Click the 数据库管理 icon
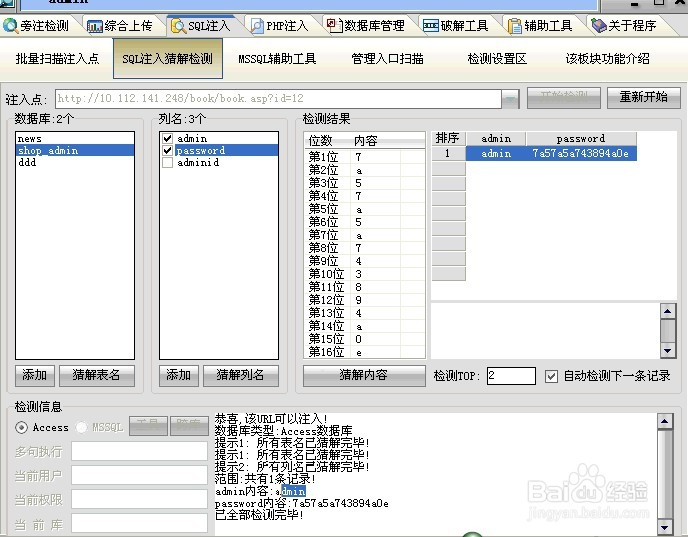Image resolution: width=688 pixels, height=537 pixels. 334,25
